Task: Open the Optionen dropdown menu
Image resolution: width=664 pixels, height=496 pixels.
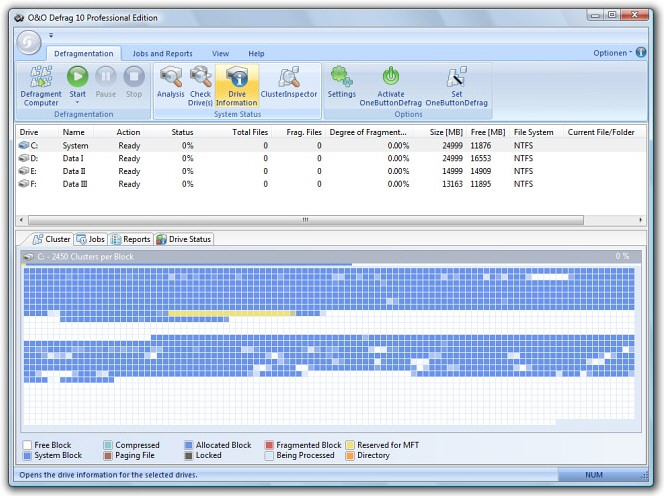Action: [612, 53]
